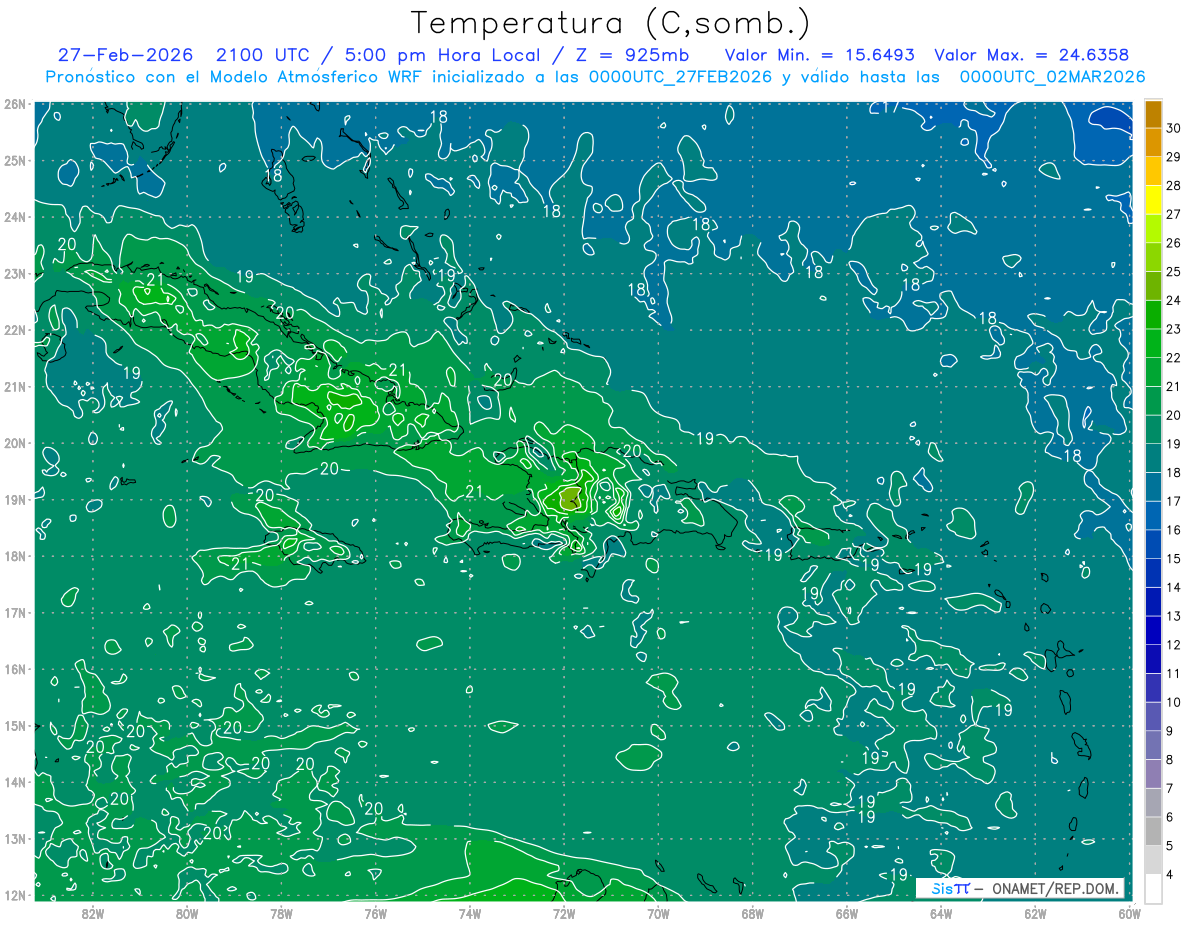This screenshot has height=927, width=1200.
Task: Click the legend label "29"
Action: pos(1174,157)
